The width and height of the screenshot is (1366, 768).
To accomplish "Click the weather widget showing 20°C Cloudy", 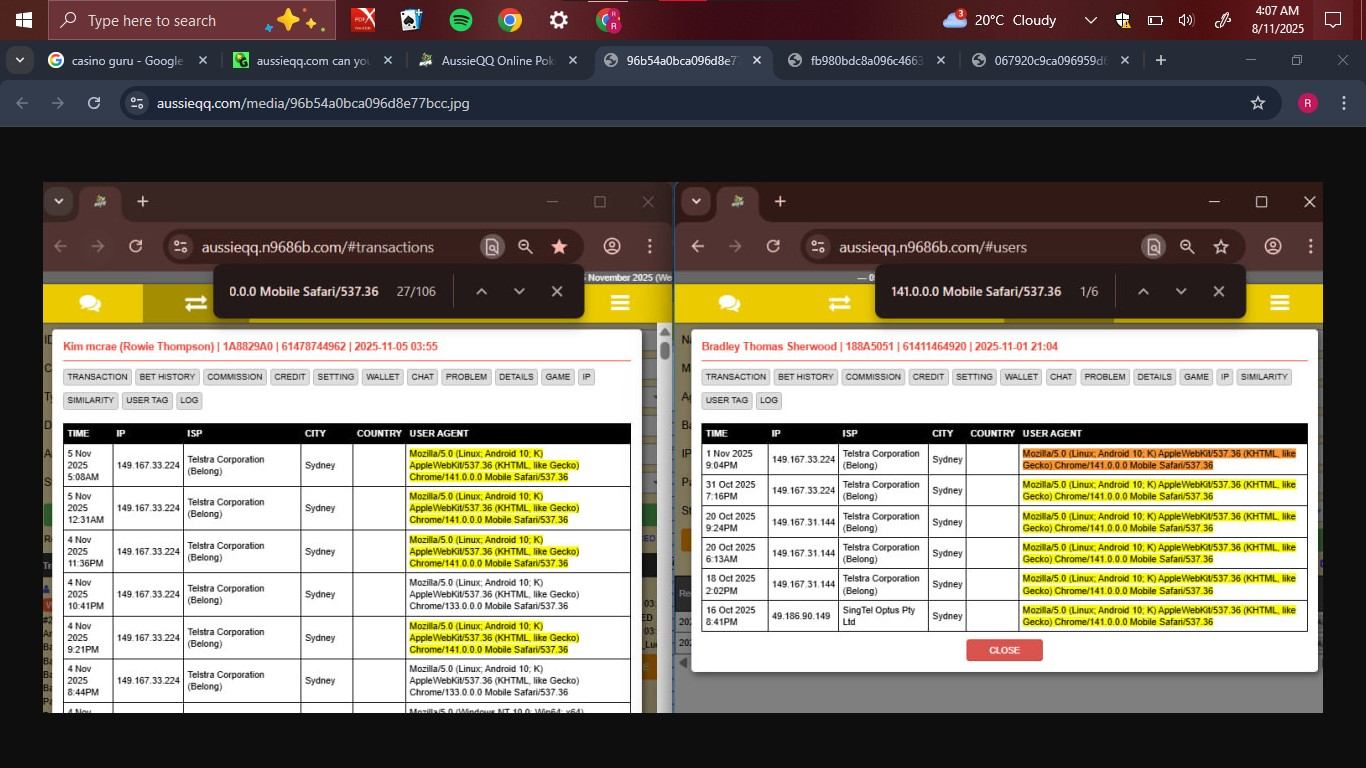I will point(1000,20).
